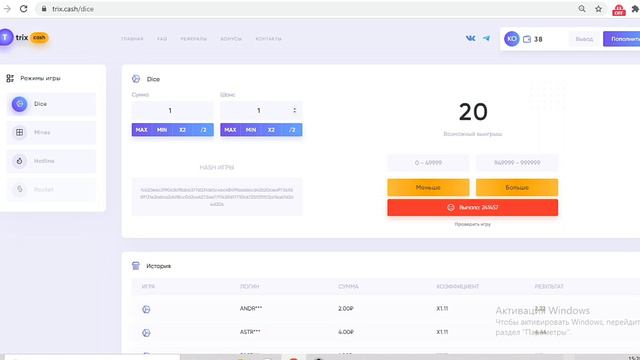Focus the Шанс input field
The image size is (640, 360).
261,111
